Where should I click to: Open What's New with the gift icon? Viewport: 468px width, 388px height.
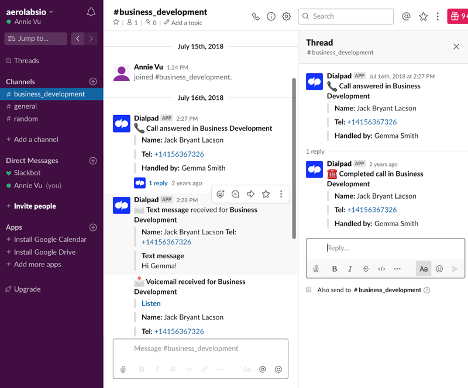[458, 16]
